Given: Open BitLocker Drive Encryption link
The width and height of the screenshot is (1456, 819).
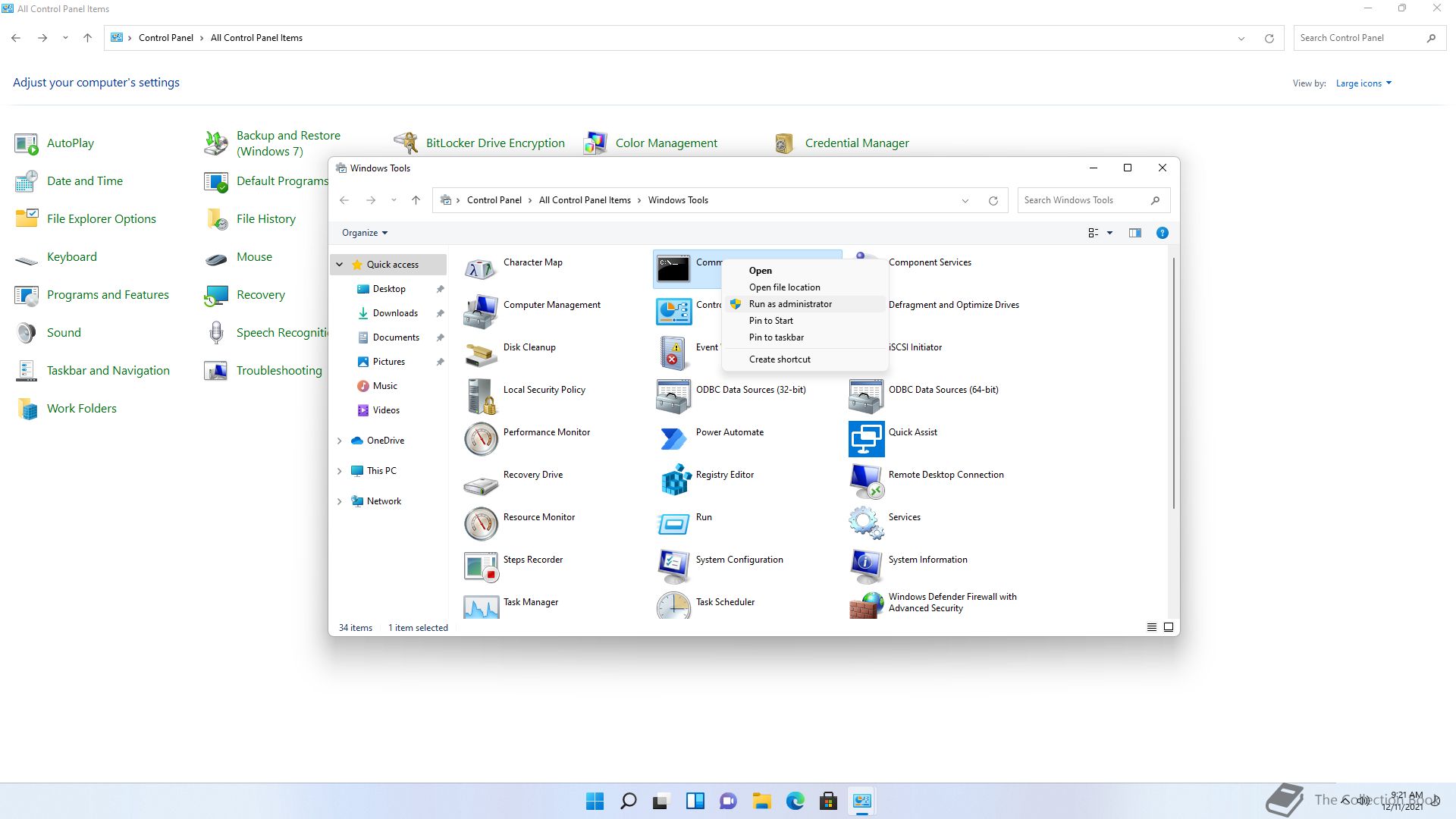Looking at the screenshot, I should (x=495, y=143).
